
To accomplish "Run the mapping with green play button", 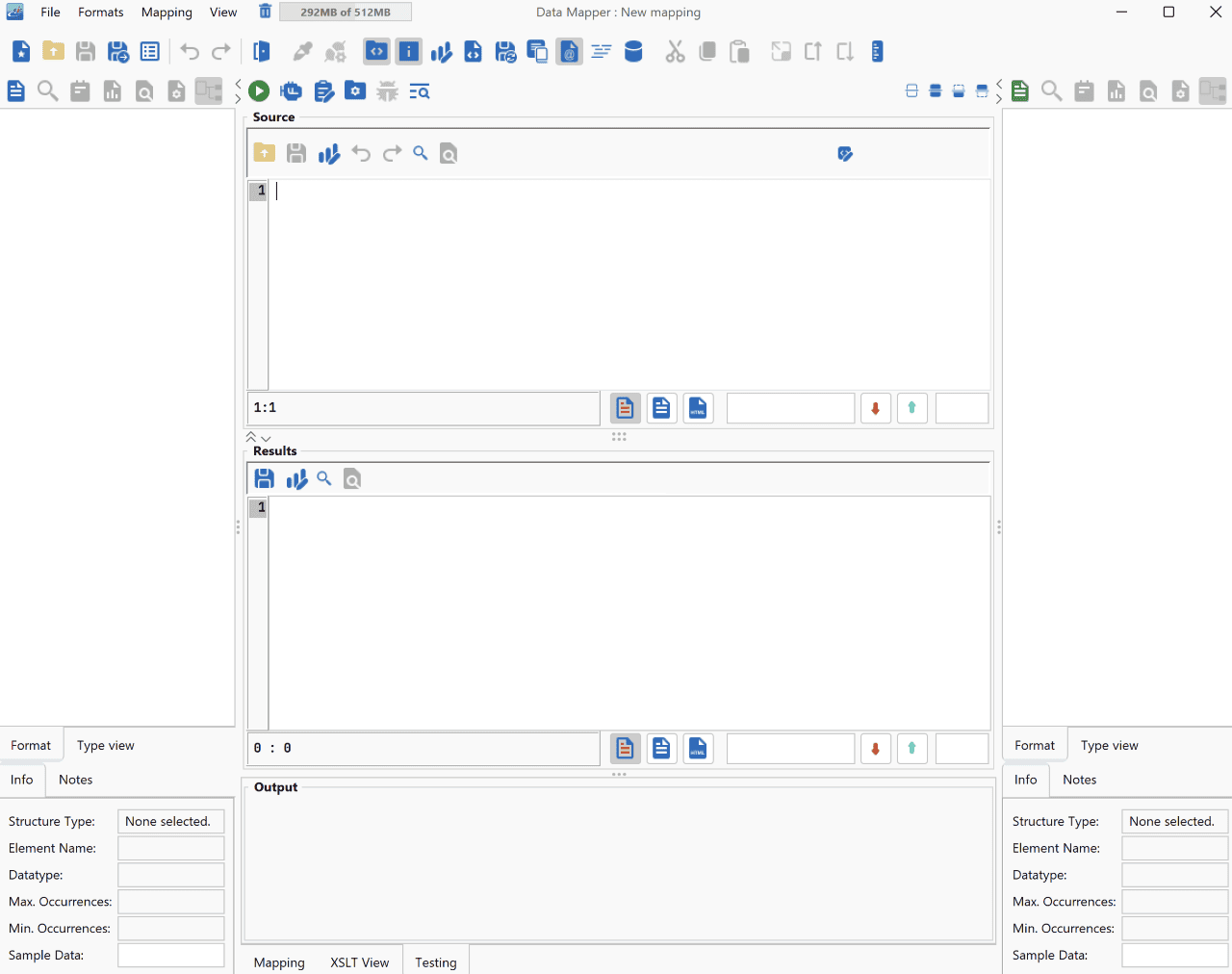I will [259, 90].
